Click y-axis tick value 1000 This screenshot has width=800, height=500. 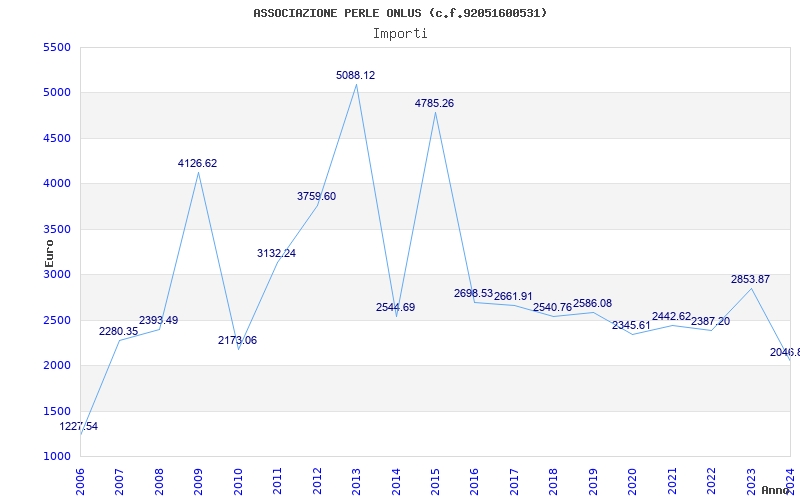tap(57, 457)
